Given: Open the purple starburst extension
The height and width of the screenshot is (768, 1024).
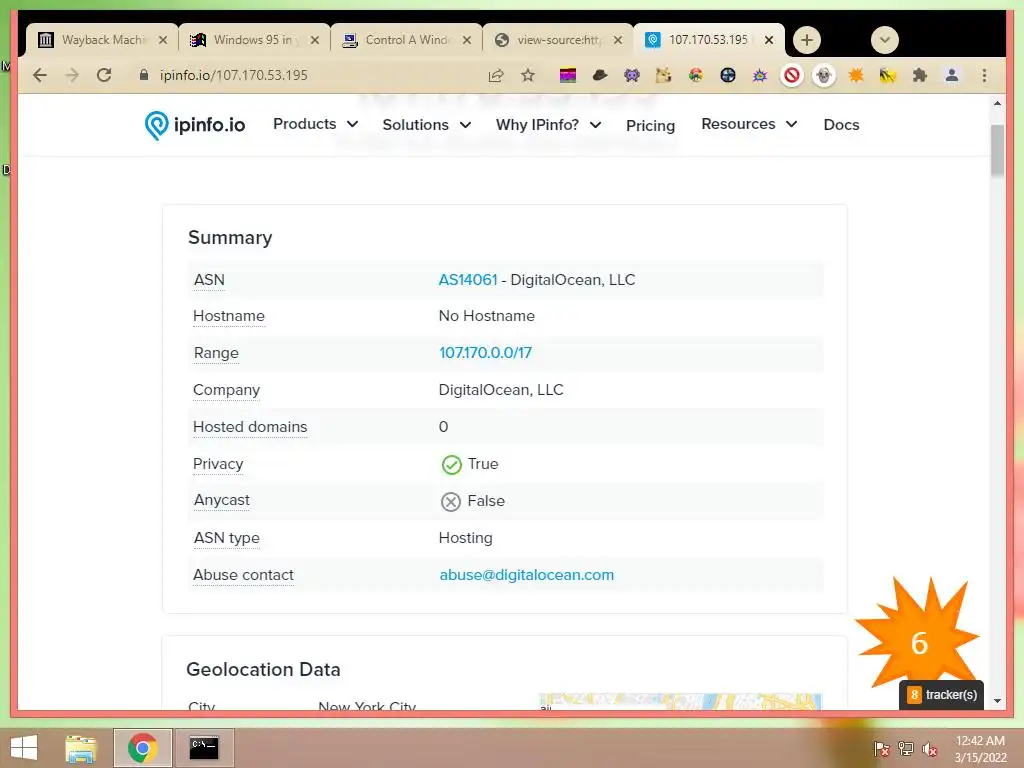Looking at the screenshot, I should point(760,75).
